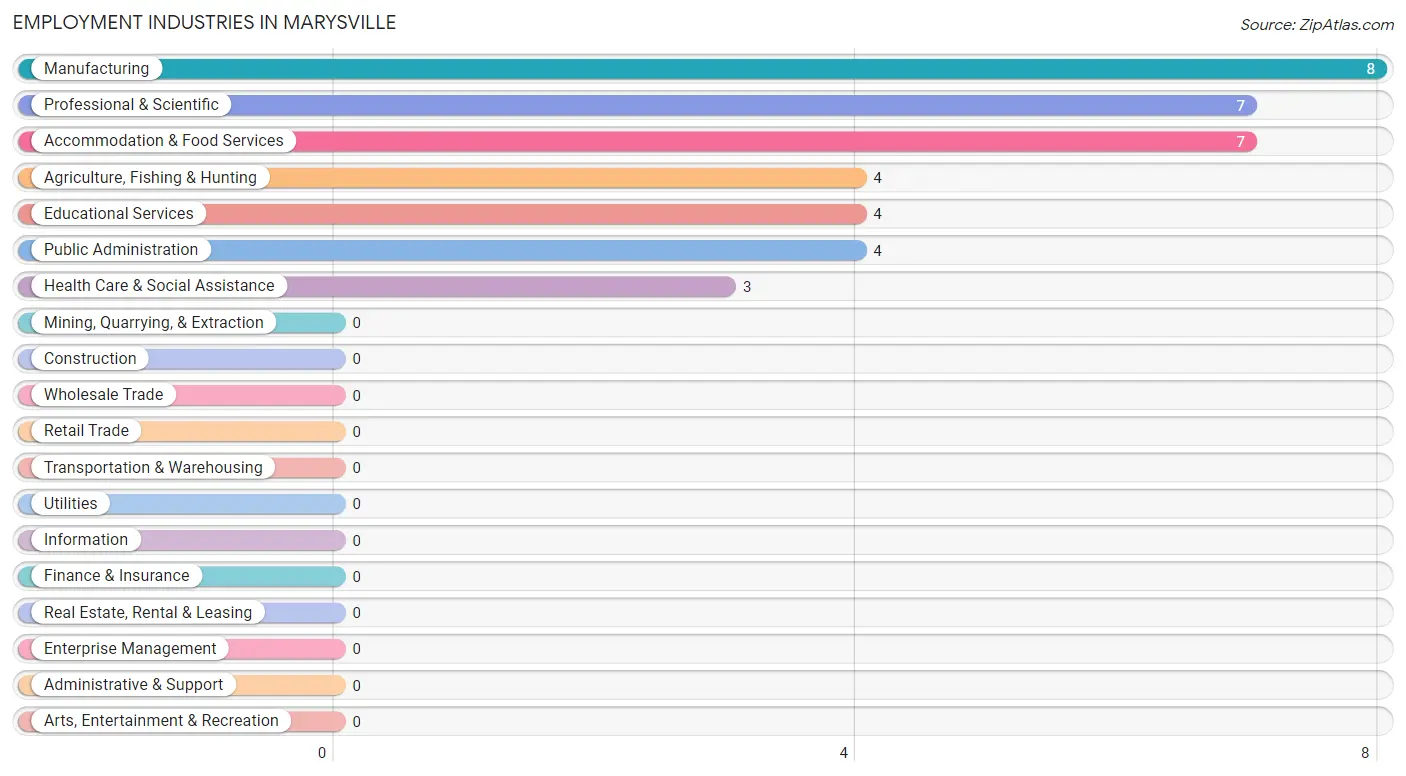This screenshot has width=1406, height=776.
Task: Click Arts, Entertainment & Recreation label
Action: coord(161,721)
